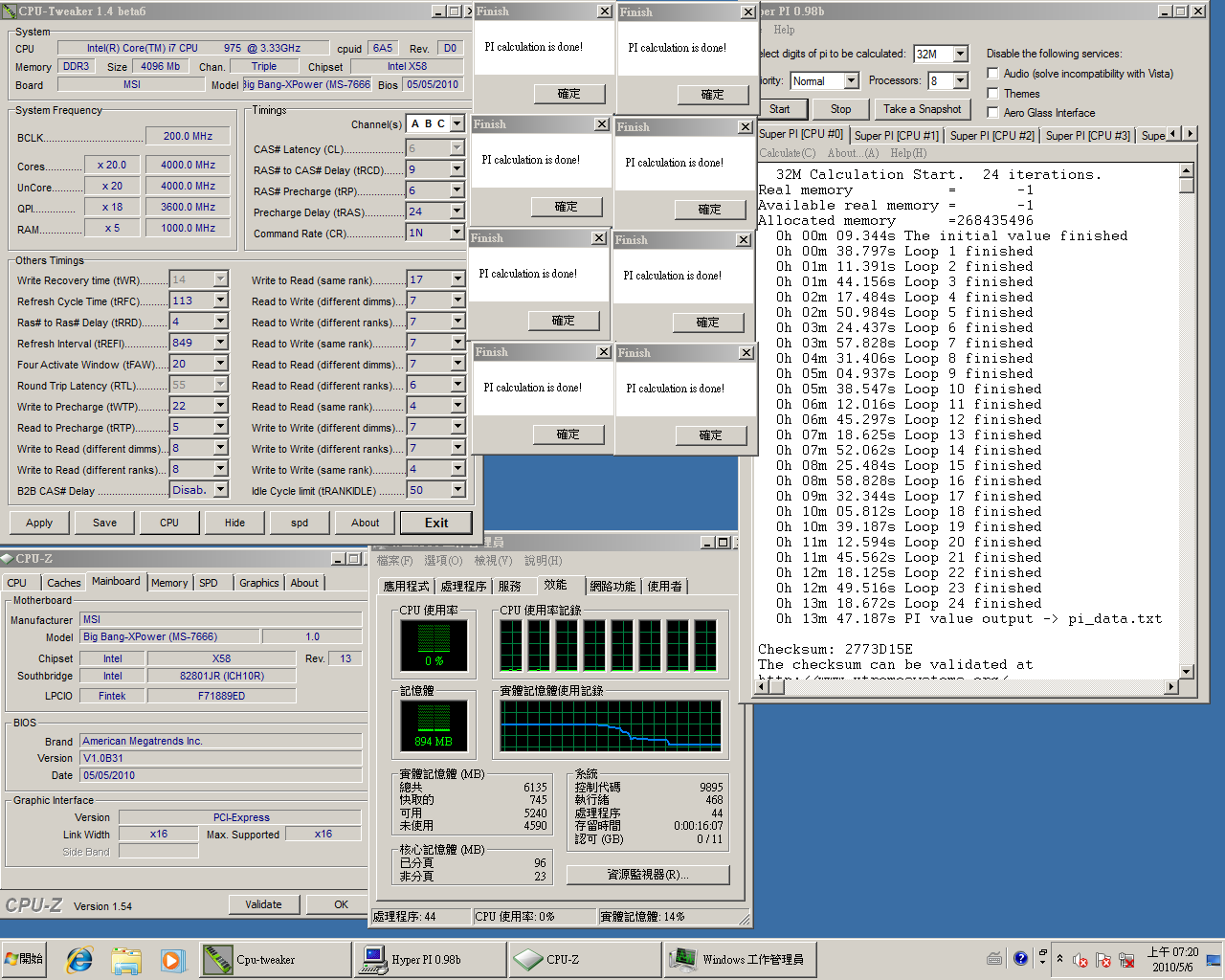This screenshot has height=980, width=1225.
Task: Switch to Cpu-tweaker via its taskbar button
Action: tap(276, 959)
